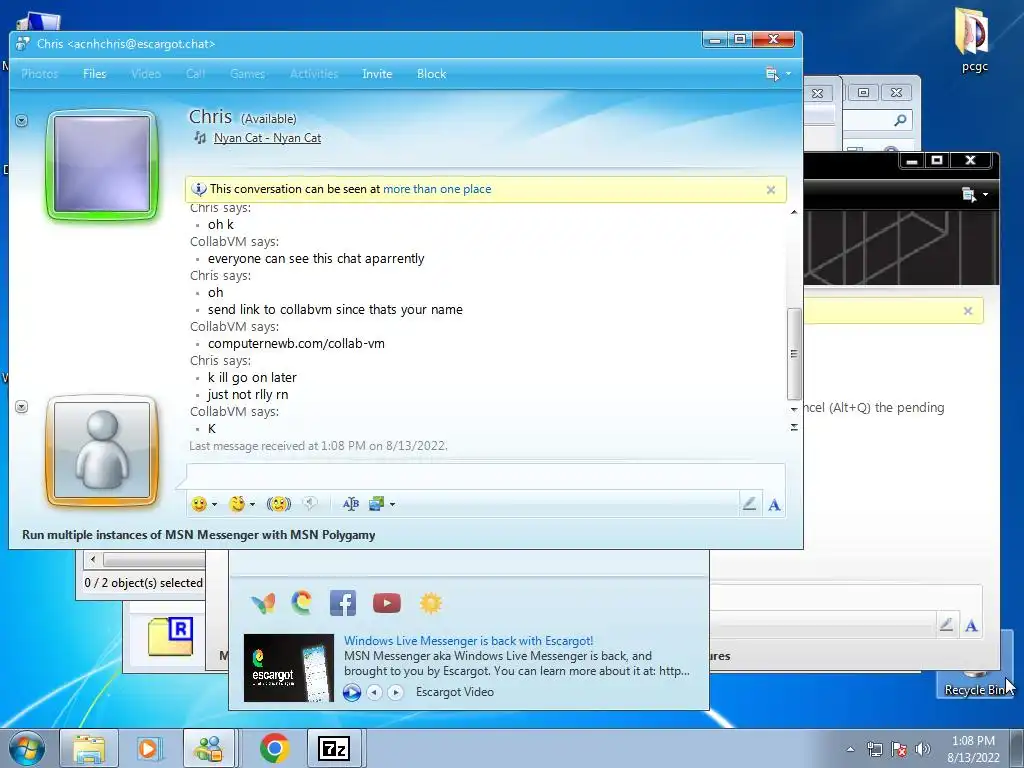The image size is (1024, 768).
Task: Launch Google Chrome from the taskbar
Action: (274, 748)
